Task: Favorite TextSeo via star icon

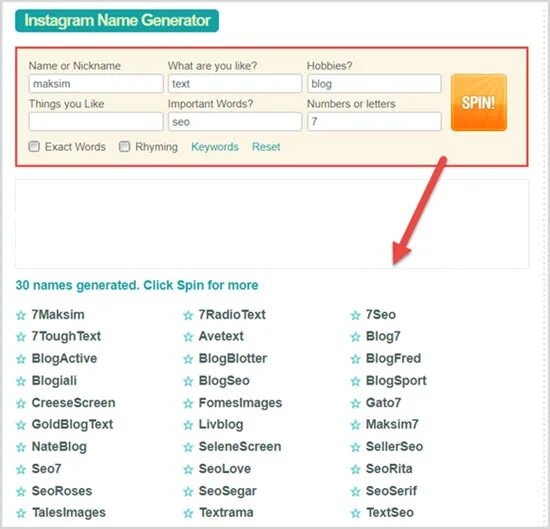Action: click(356, 514)
